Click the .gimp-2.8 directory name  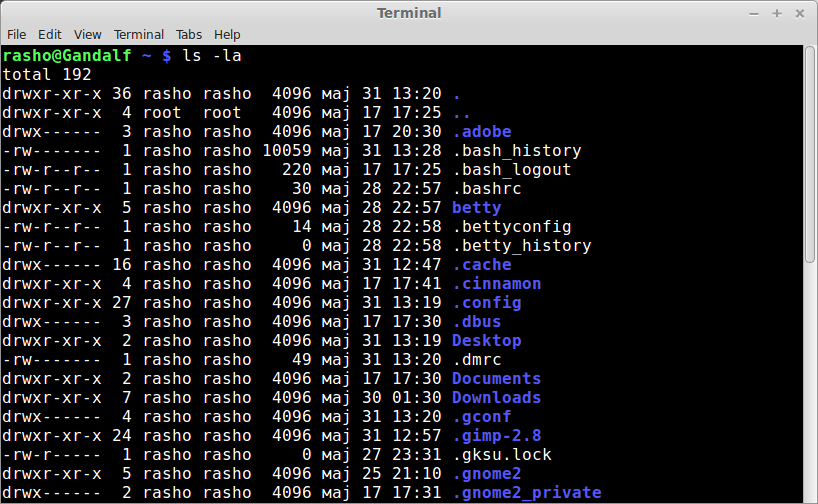[x=497, y=436]
